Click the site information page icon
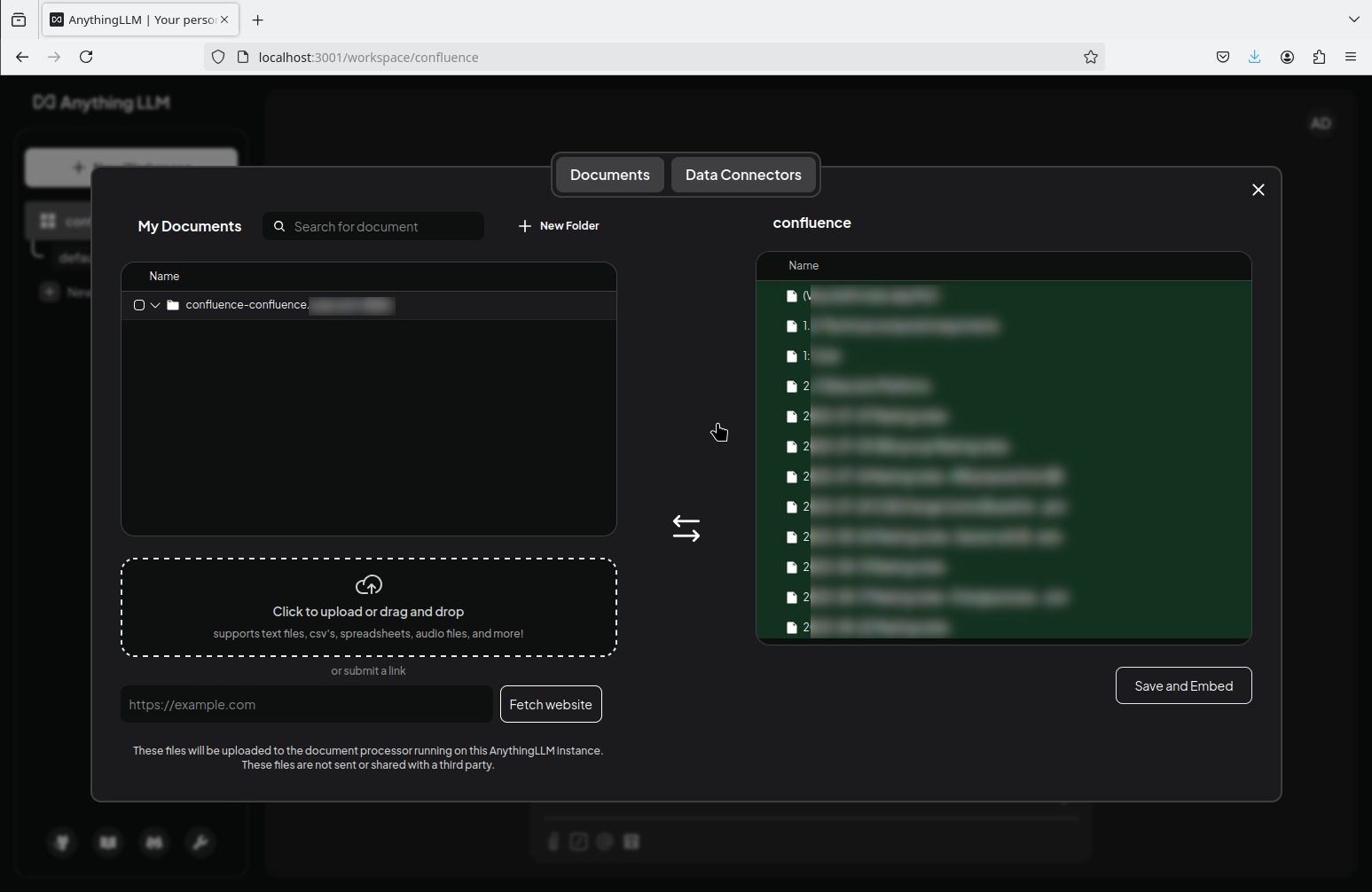Image resolution: width=1372 pixels, height=892 pixels. tap(243, 57)
